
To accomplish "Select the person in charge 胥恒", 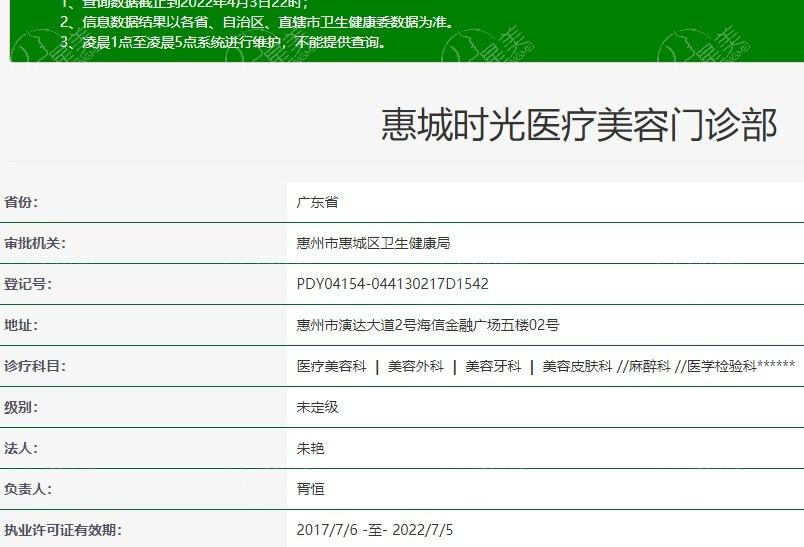I will pyautogui.click(x=310, y=489).
